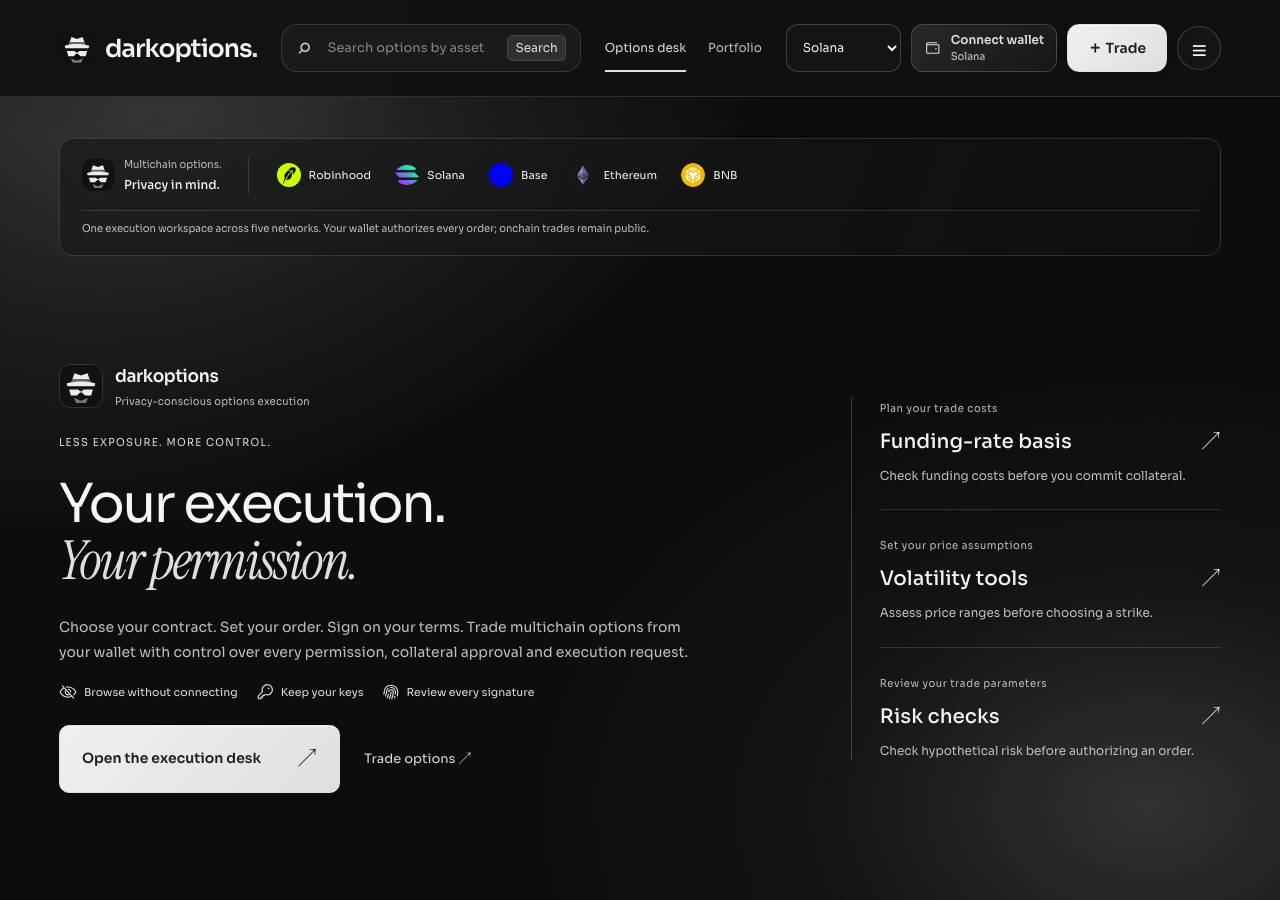1280x900 pixels.
Task: Click the yellow BNB icon
Action: 693,175
